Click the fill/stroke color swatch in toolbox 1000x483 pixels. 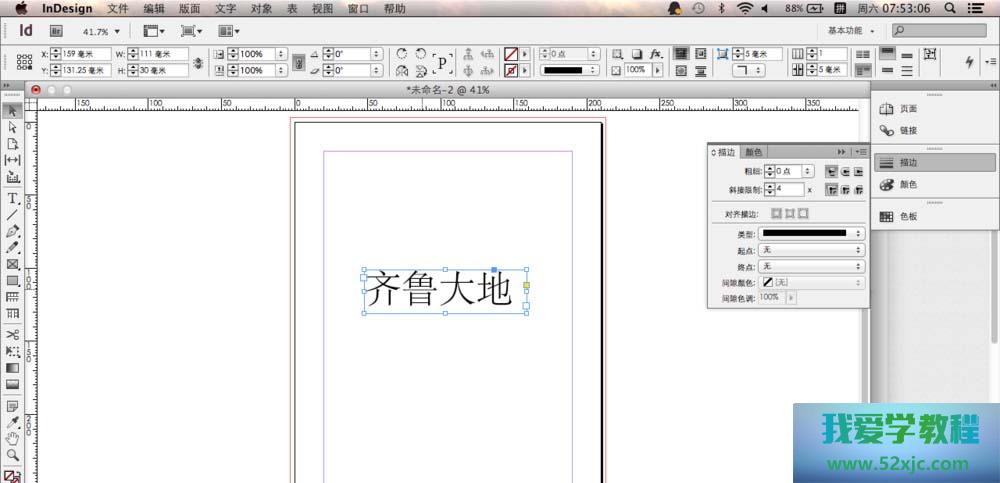[13, 476]
